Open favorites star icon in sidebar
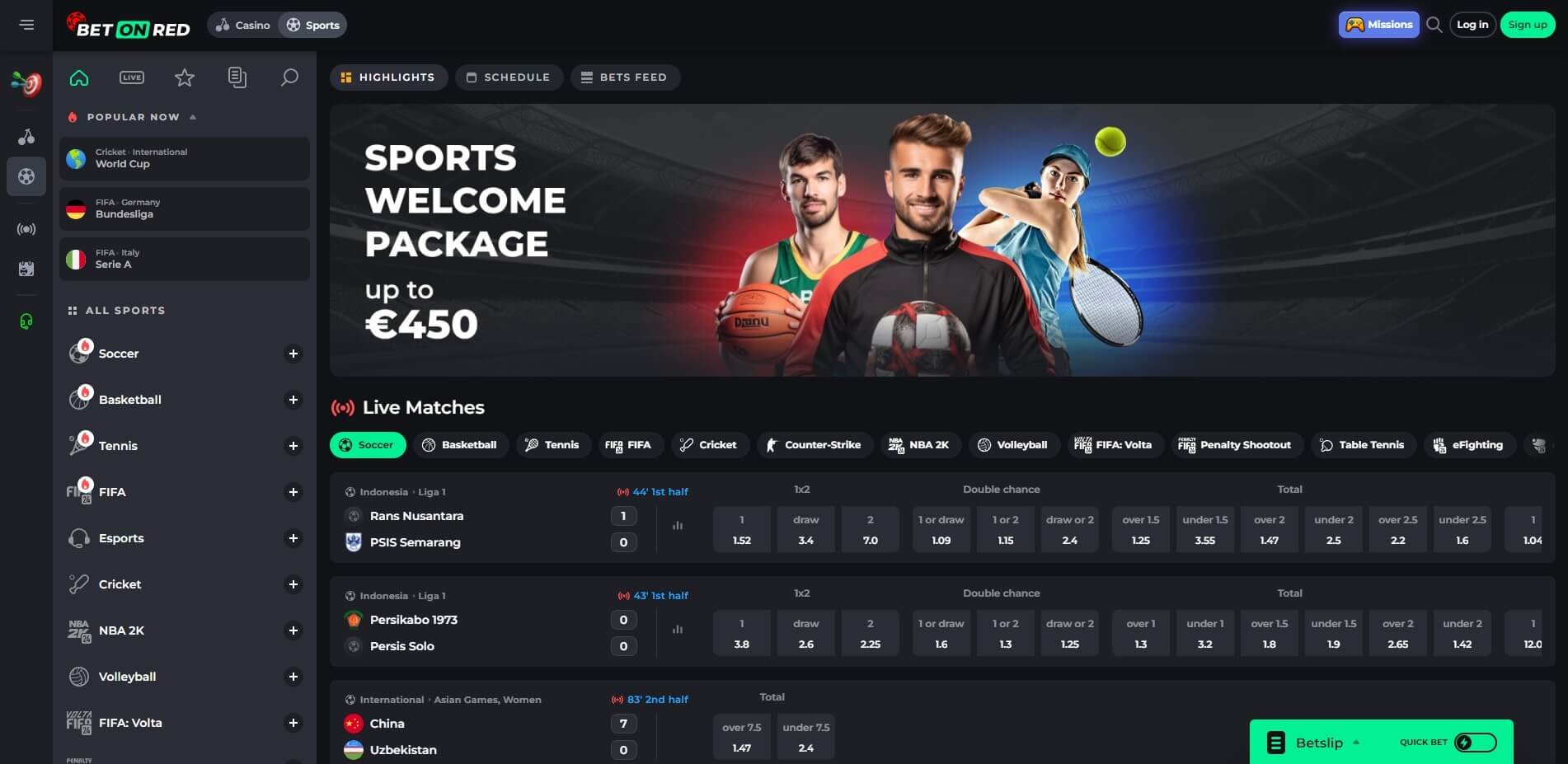The height and width of the screenshot is (764, 1568). pyautogui.click(x=185, y=77)
